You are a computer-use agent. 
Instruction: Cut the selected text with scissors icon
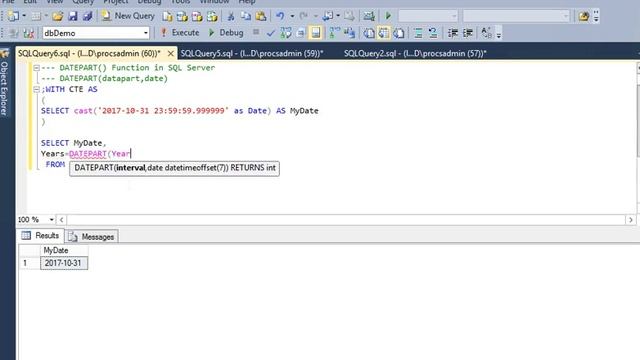pyautogui.click(x=231, y=16)
